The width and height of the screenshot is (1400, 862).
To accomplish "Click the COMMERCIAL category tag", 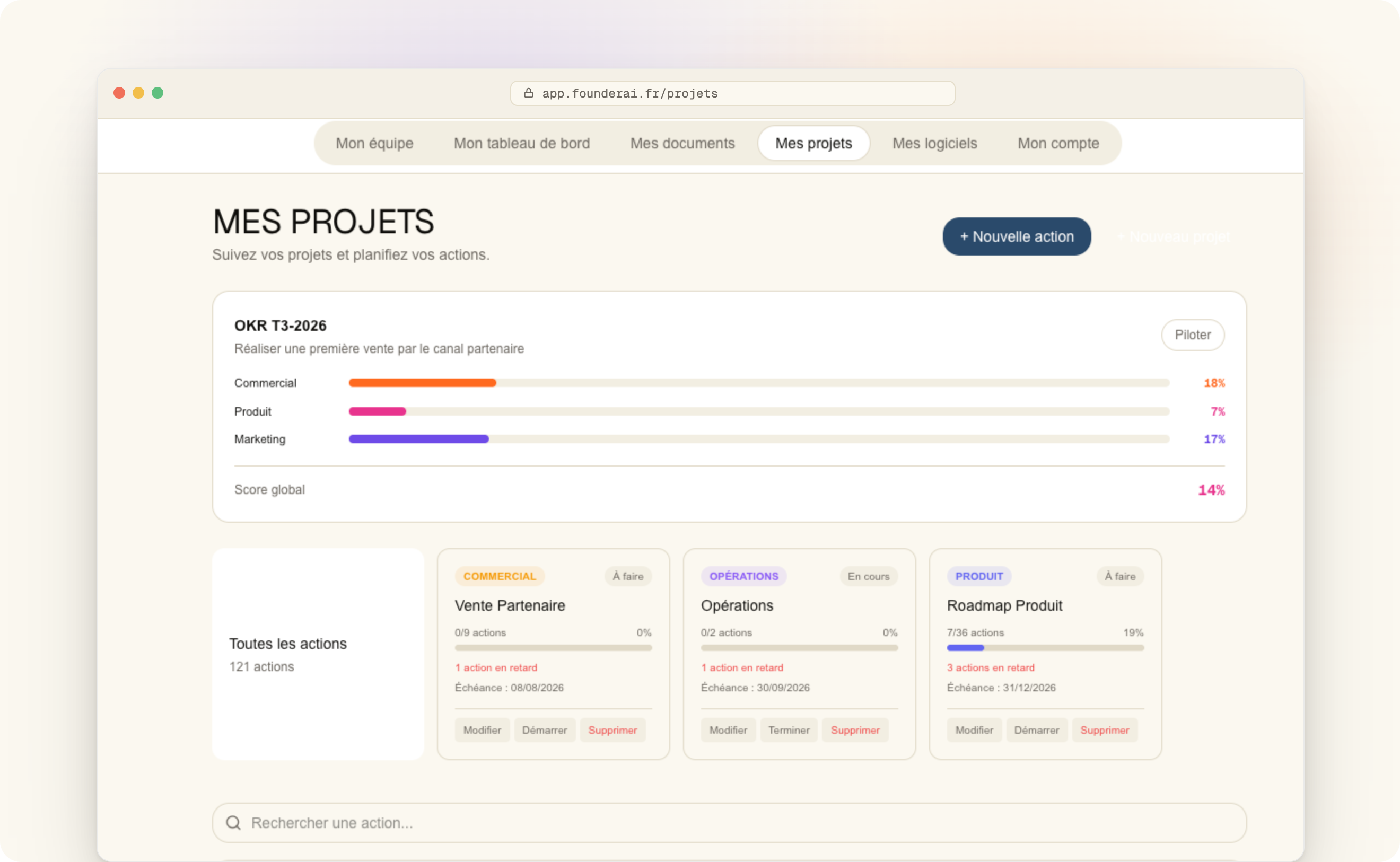I will pos(500,576).
